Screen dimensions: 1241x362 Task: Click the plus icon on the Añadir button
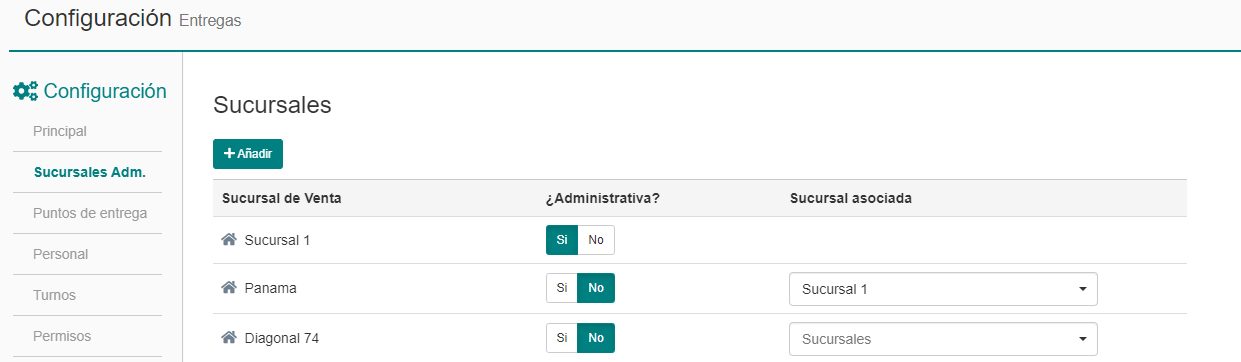coord(229,154)
